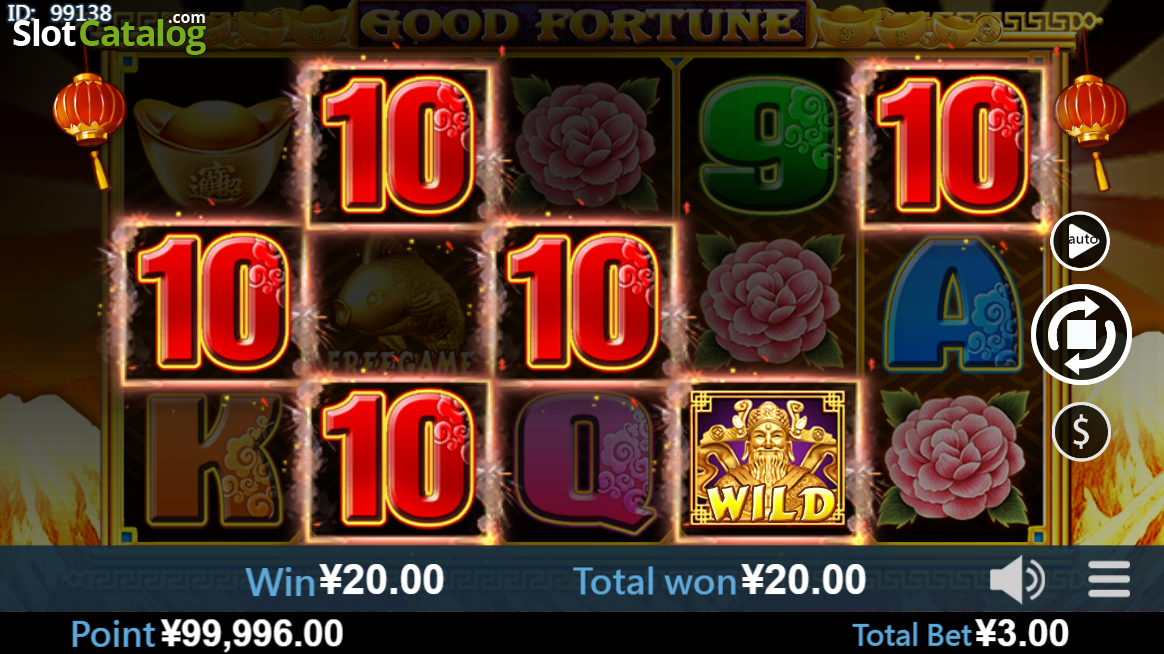
Task: Click the spin reels button
Action: [1081, 334]
